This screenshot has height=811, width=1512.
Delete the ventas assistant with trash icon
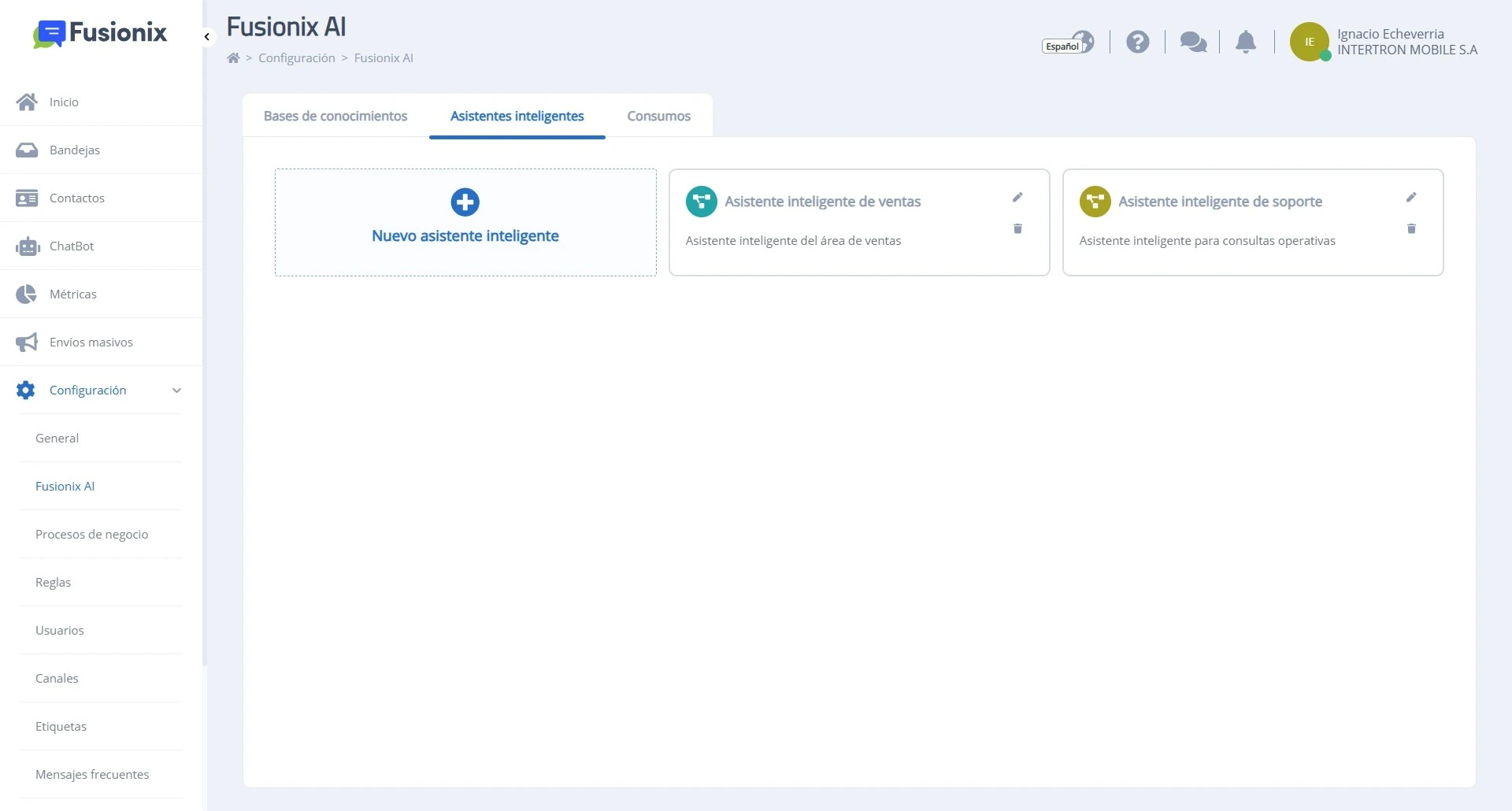[1017, 228]
